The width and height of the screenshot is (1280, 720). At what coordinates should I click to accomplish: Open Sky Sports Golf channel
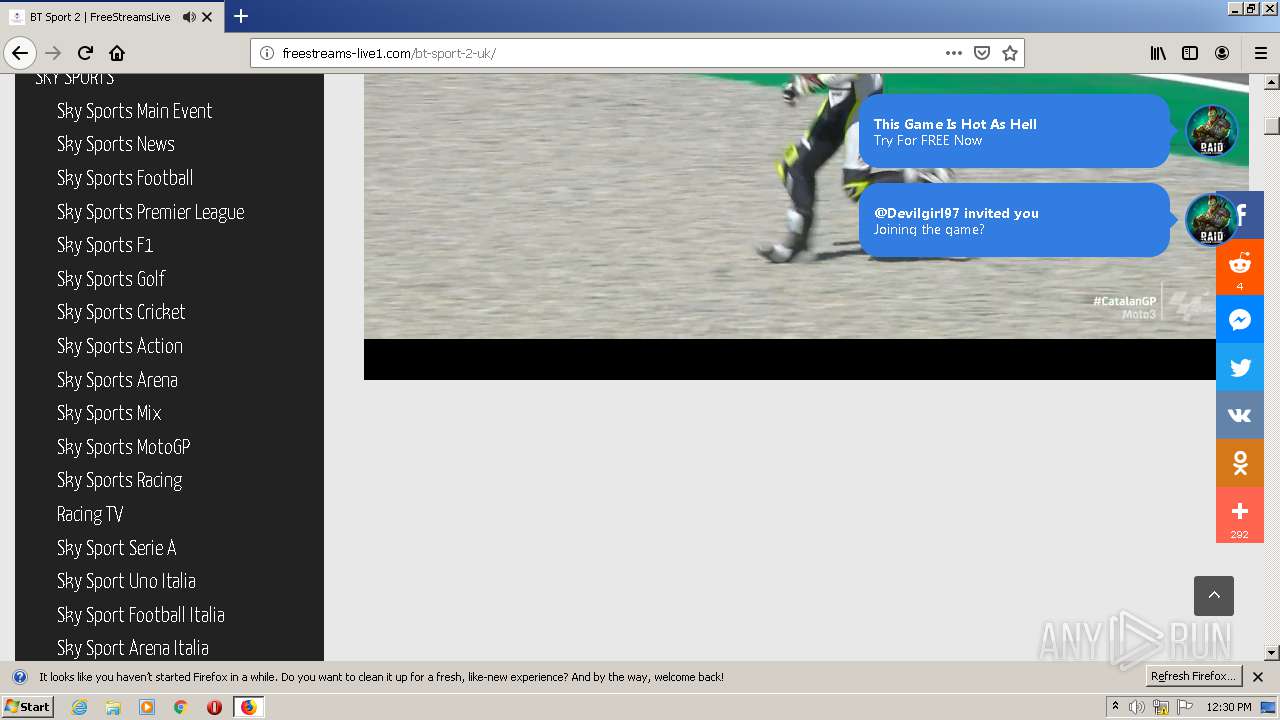(x=111, y=279)
